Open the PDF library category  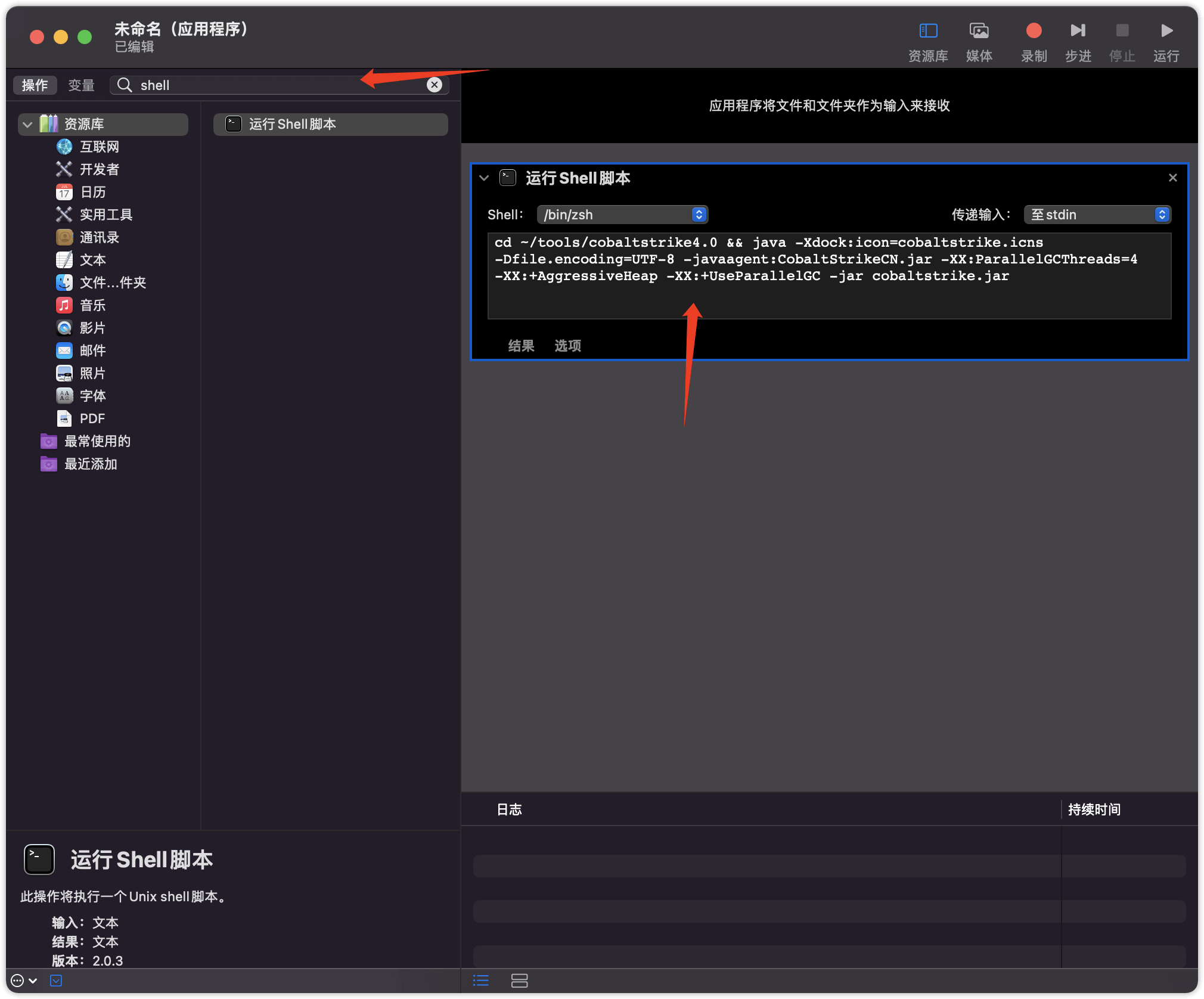pyautogui.click(x=92, y=418)
